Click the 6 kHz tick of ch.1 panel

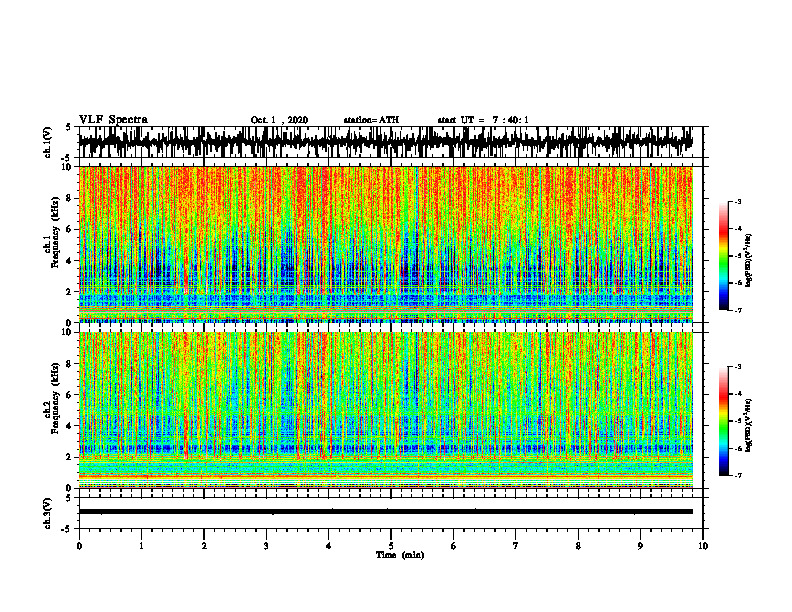(x=70, y=229)
